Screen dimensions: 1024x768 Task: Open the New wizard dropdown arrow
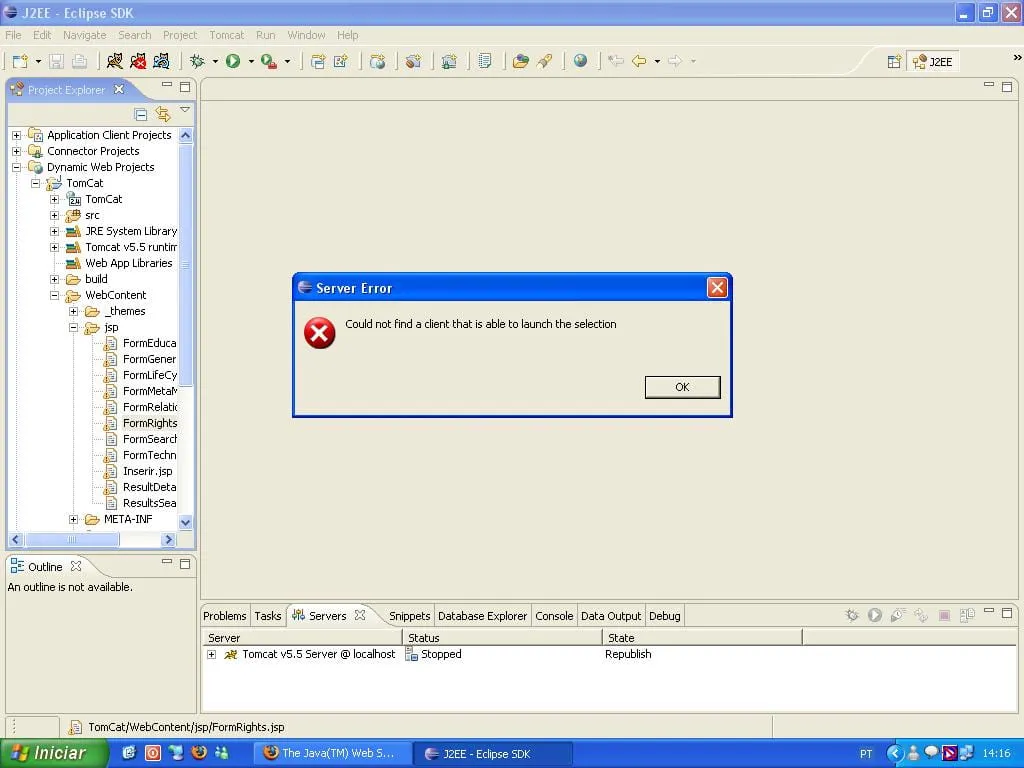tap(38, 61)
